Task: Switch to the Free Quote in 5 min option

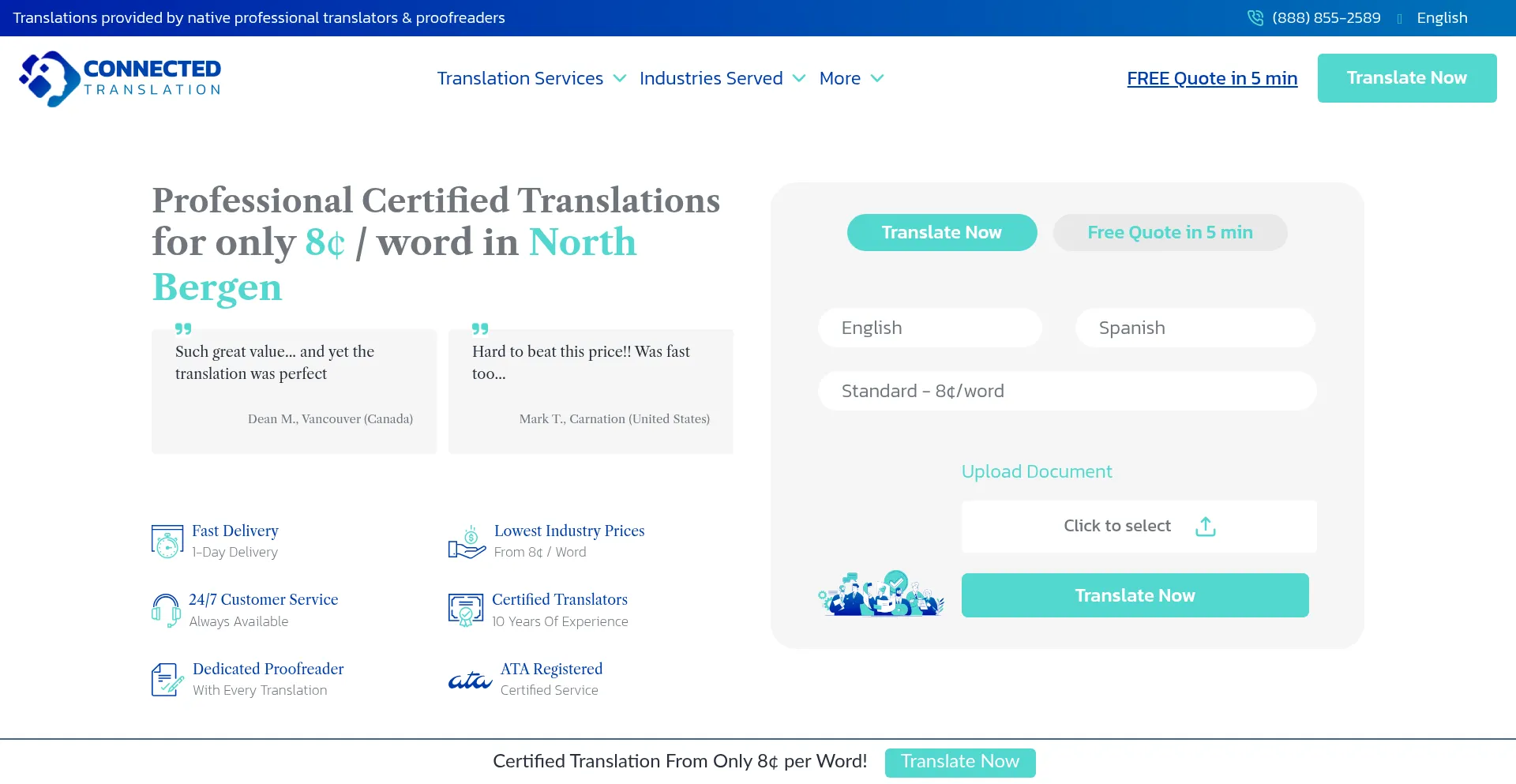Action: point(1169,232)
